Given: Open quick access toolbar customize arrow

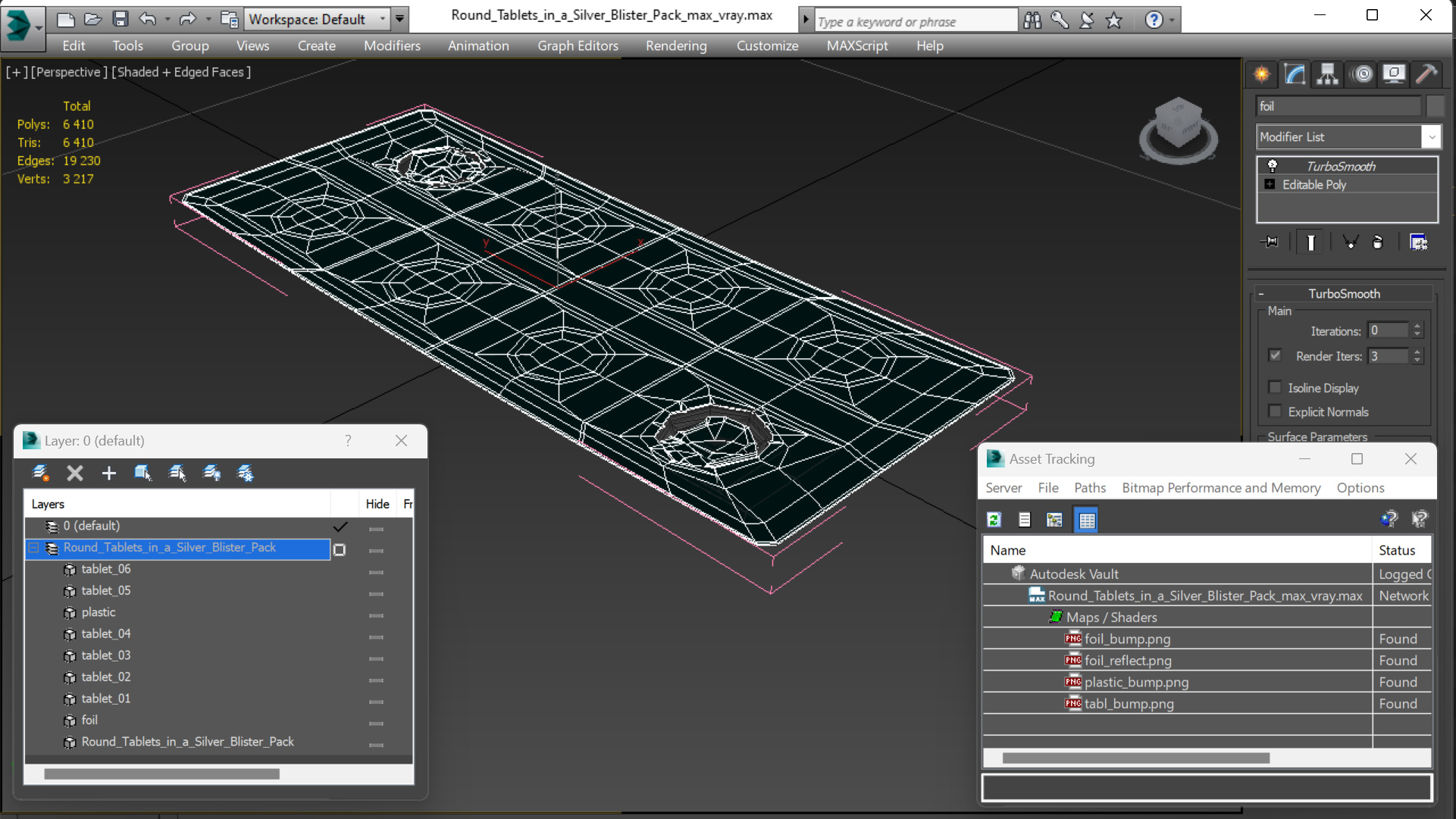Looking at the screenshot, I should 399,19.
